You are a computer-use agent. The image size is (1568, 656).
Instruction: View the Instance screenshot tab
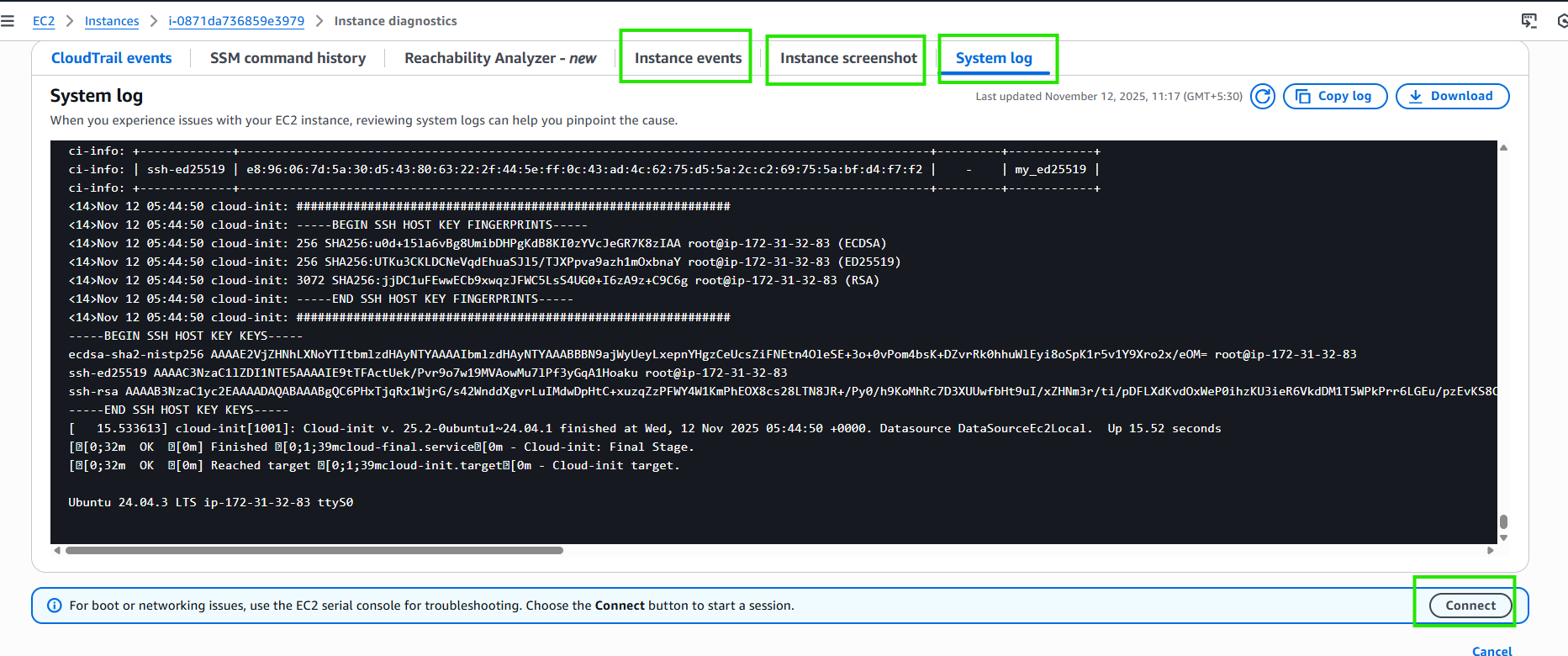(x=848, y=58)
